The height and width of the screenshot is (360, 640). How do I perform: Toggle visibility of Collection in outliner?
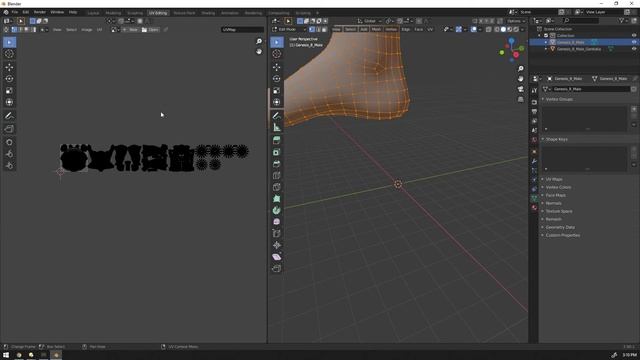coord(634,36)
